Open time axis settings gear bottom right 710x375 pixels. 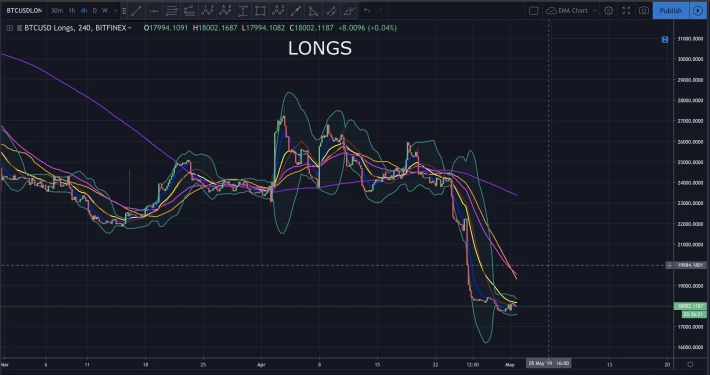point(690,364)
